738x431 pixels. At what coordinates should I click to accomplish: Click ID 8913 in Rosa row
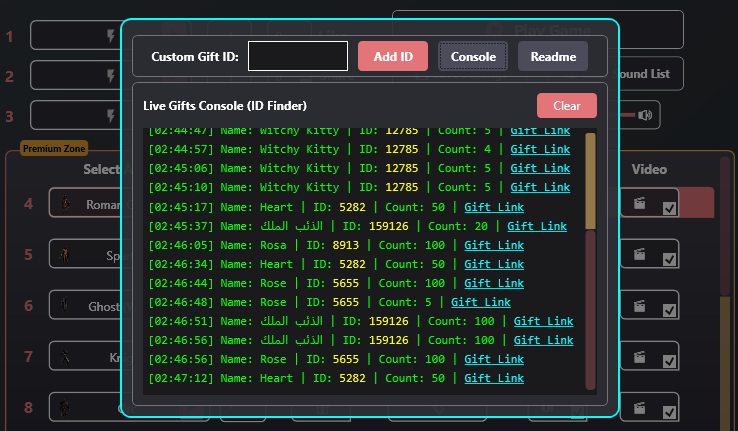pos(345,245)
